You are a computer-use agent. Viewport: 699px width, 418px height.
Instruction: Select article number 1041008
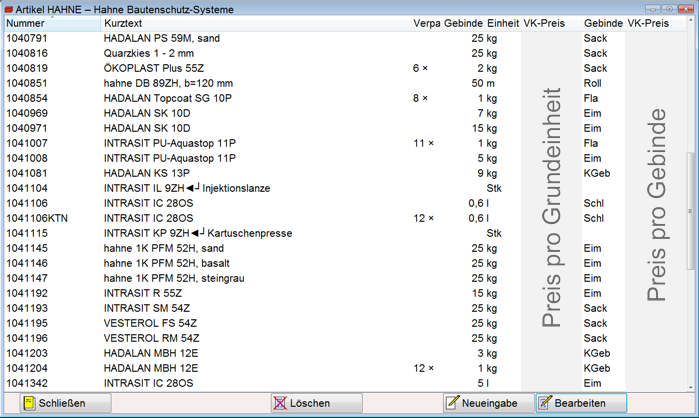[x=345, y=158]
